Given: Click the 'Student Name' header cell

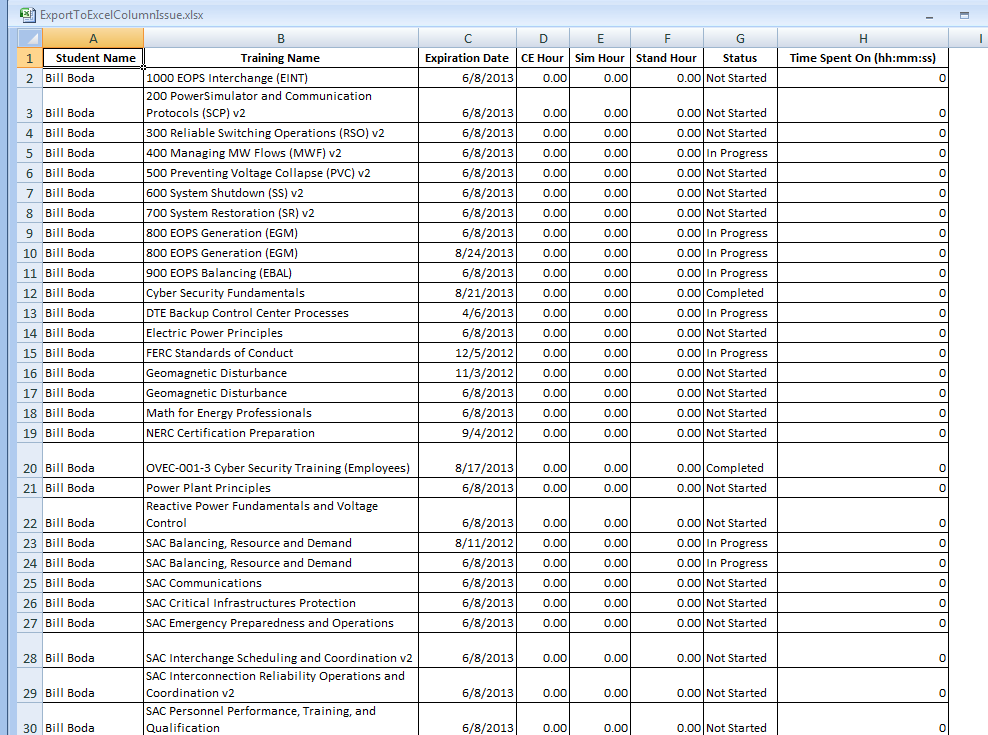Looking at the screenshot, I should coord(93,58).
